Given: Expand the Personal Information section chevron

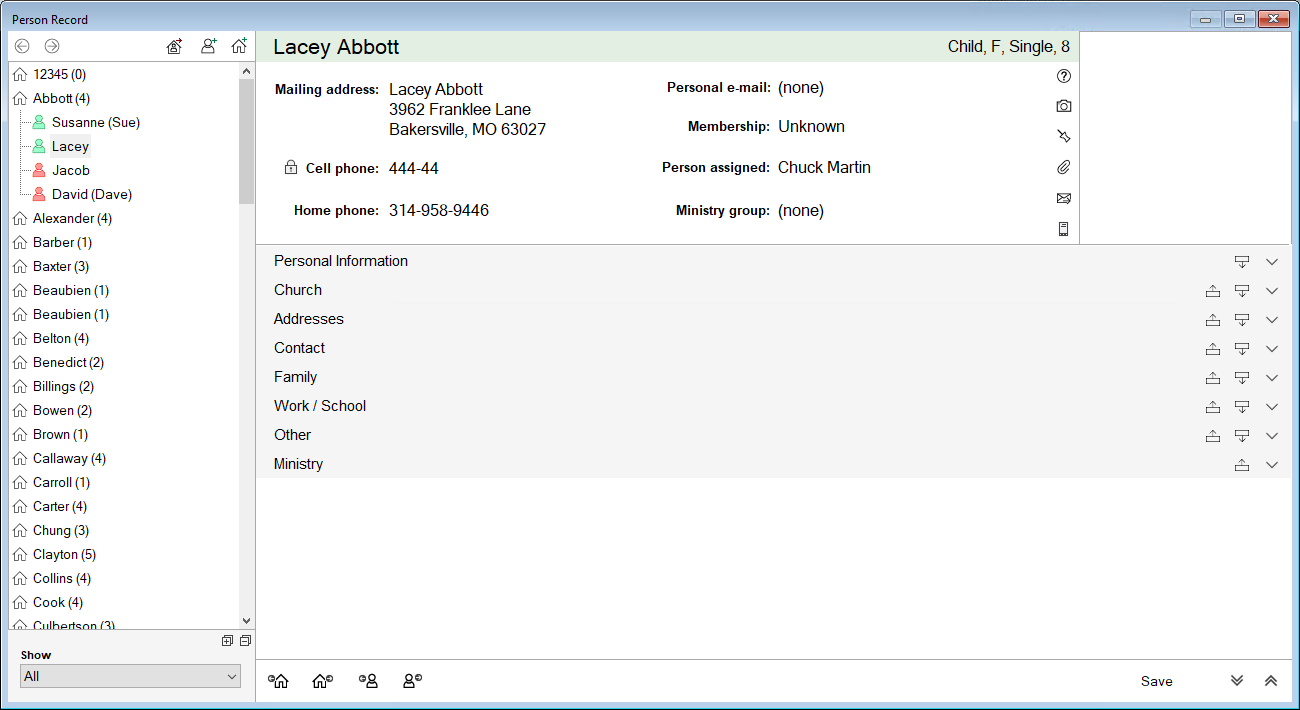Looking at the screenshot, I should tap(1271, 262).
